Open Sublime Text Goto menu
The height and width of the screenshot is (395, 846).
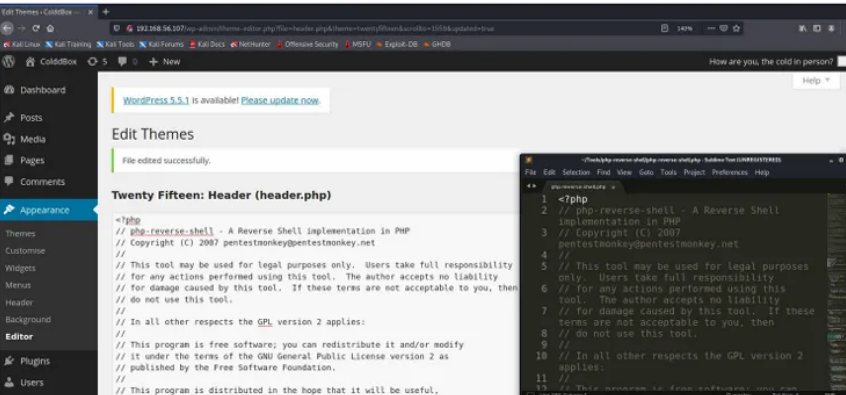[646, 173]
